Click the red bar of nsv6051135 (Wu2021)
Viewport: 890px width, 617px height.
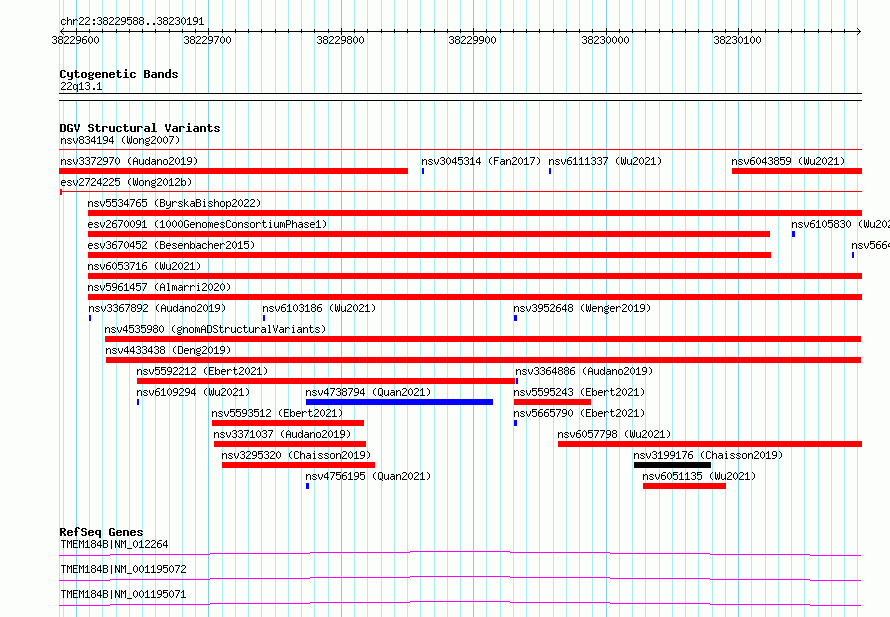tap(685, 486)
